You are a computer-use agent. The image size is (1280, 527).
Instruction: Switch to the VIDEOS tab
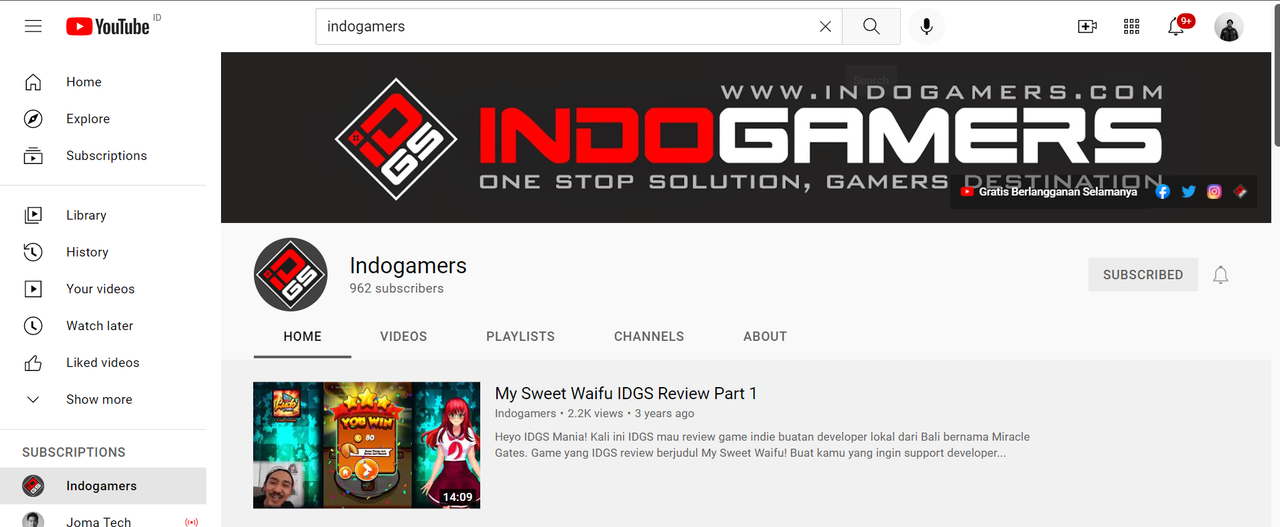click(403, 337)
